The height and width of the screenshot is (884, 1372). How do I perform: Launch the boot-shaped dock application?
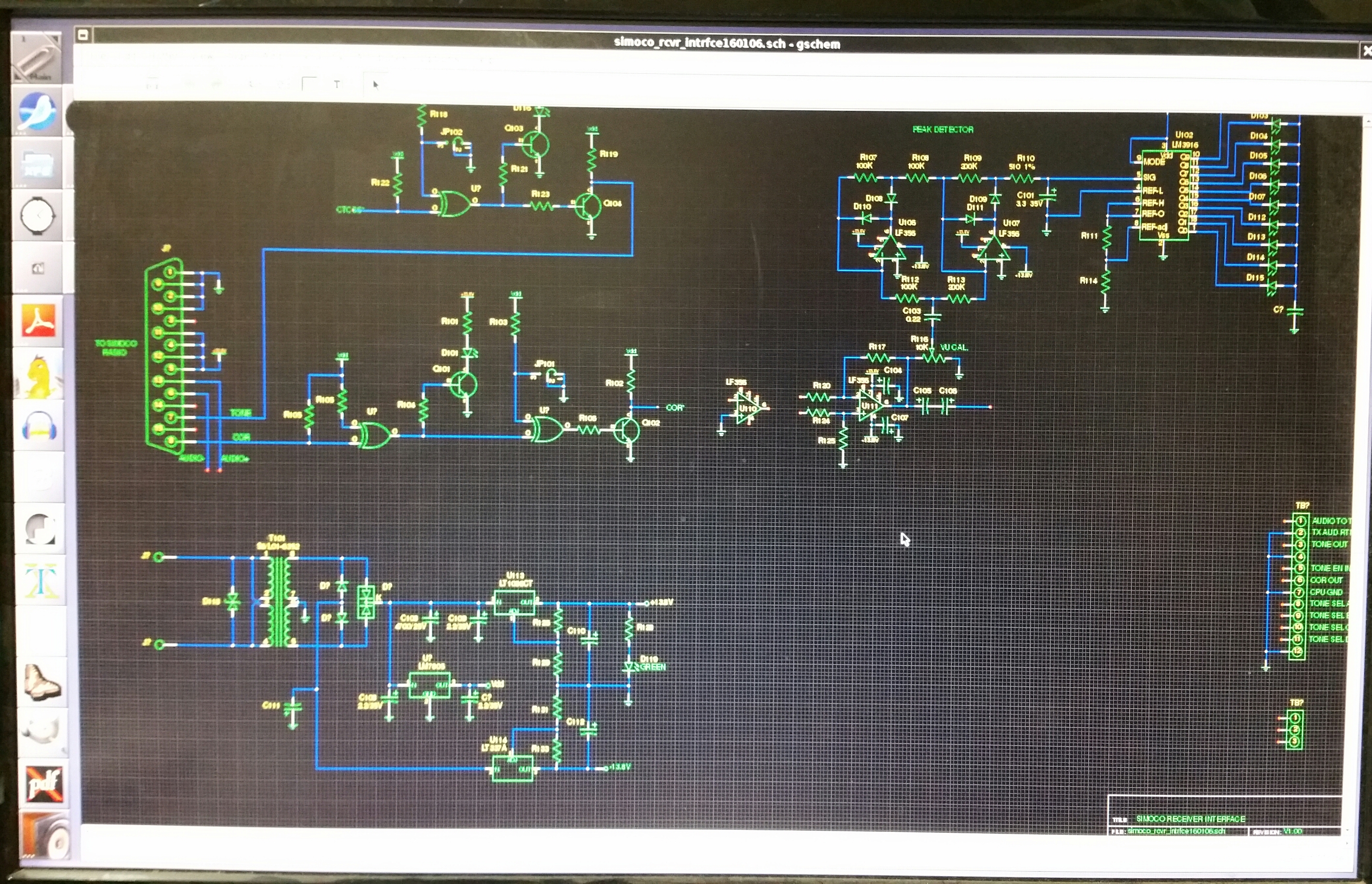[x=42, y=682]
